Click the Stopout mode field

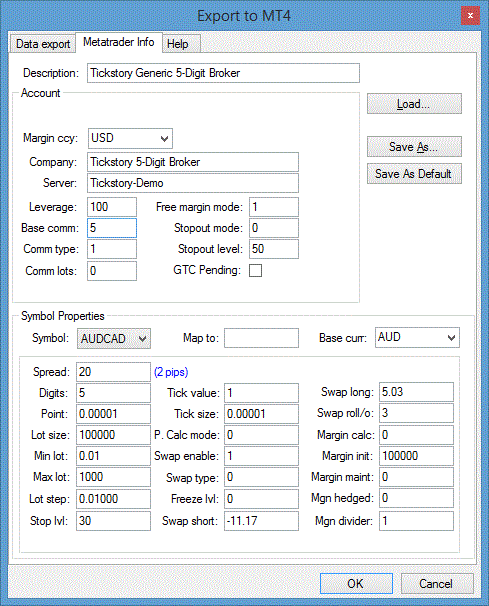pos(274,228)
